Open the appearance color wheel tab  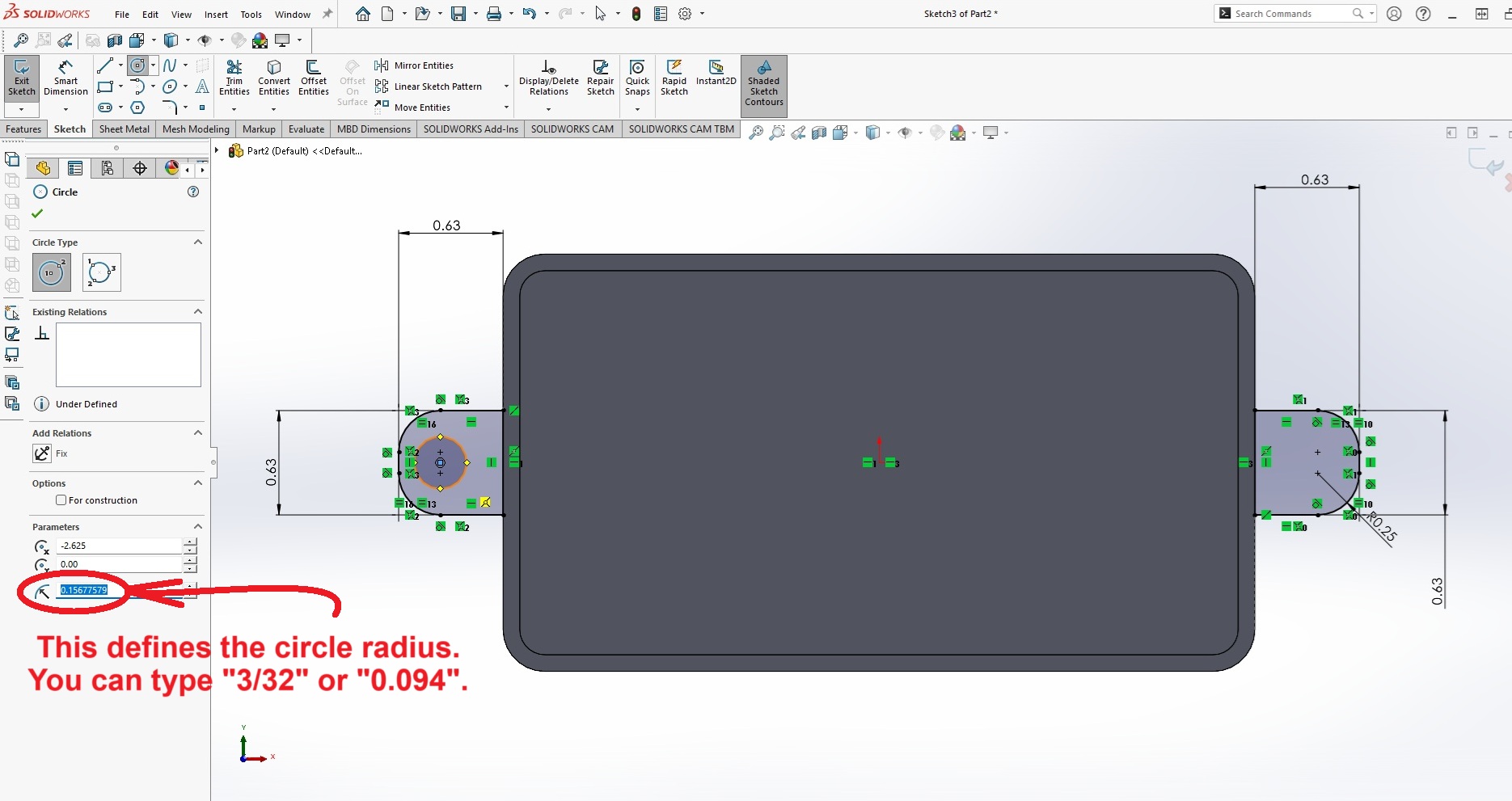171,168
